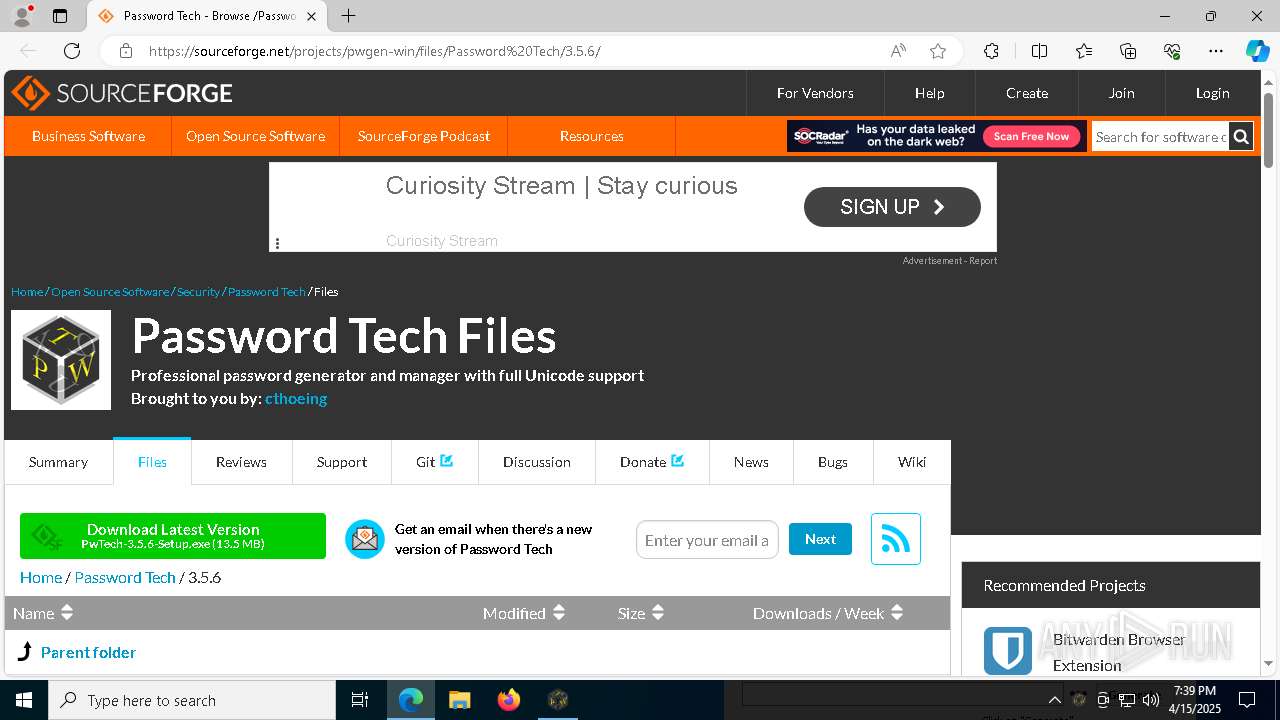The image size is (1280, 720).
Task: Open the Wiki tab
Action: click(x=912, y=462)
